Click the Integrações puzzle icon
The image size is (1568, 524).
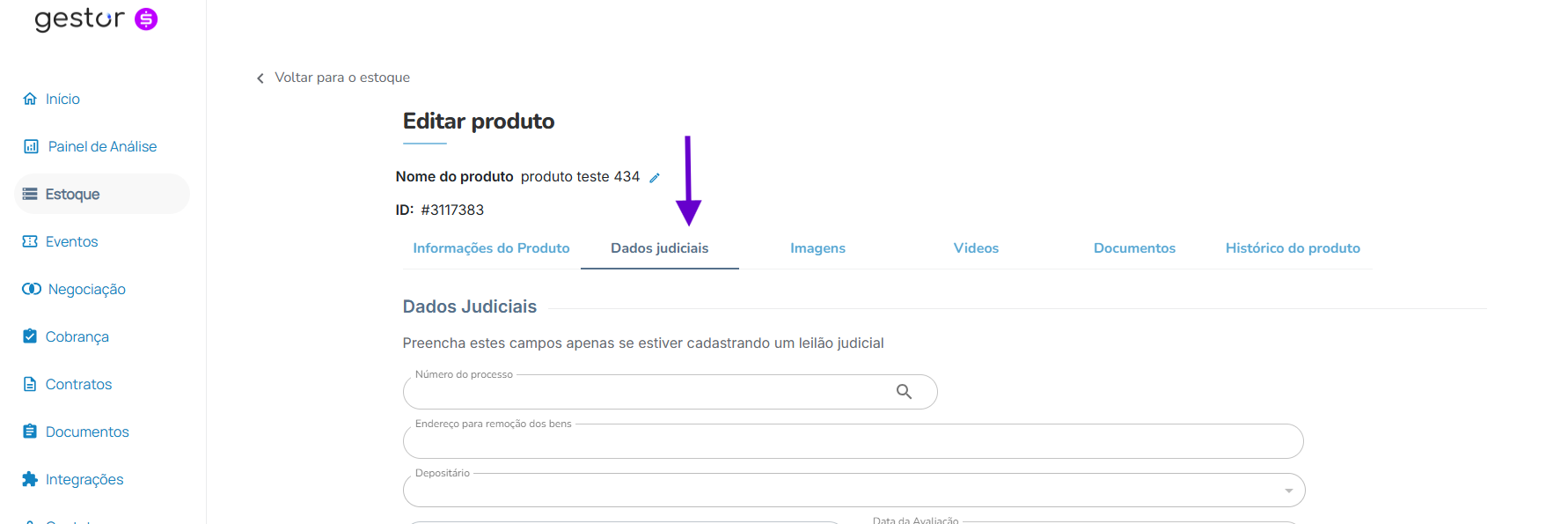[x=30, y=479]
